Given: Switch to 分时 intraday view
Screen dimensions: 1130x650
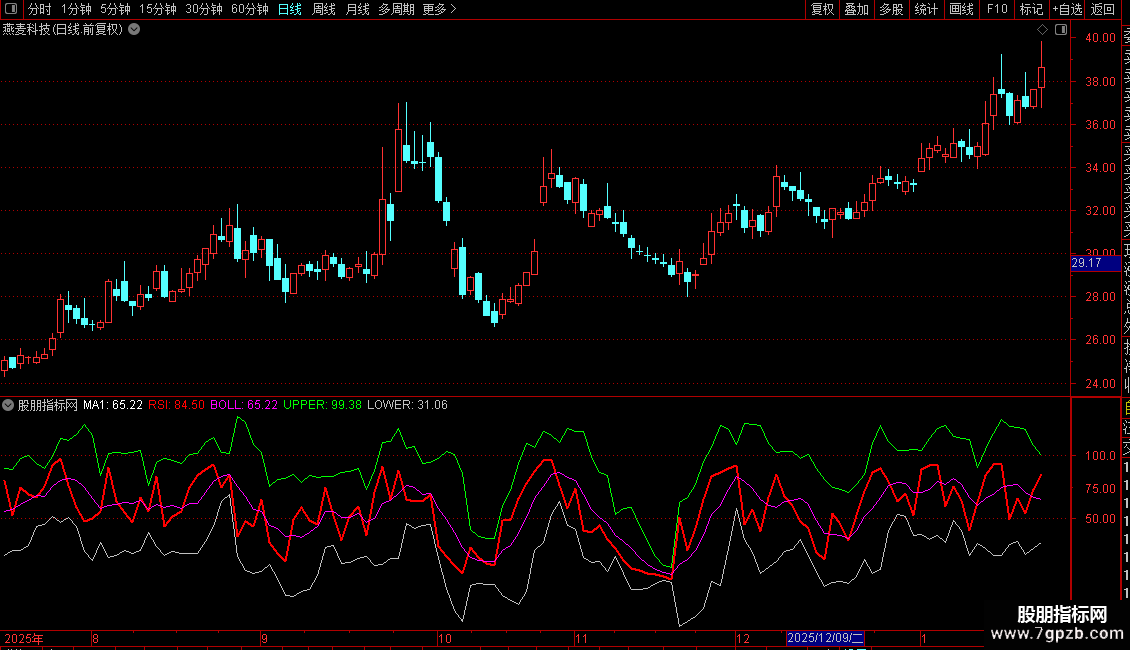Looking at the screenshot, I should pyautogui.click(x=40, y=9).
